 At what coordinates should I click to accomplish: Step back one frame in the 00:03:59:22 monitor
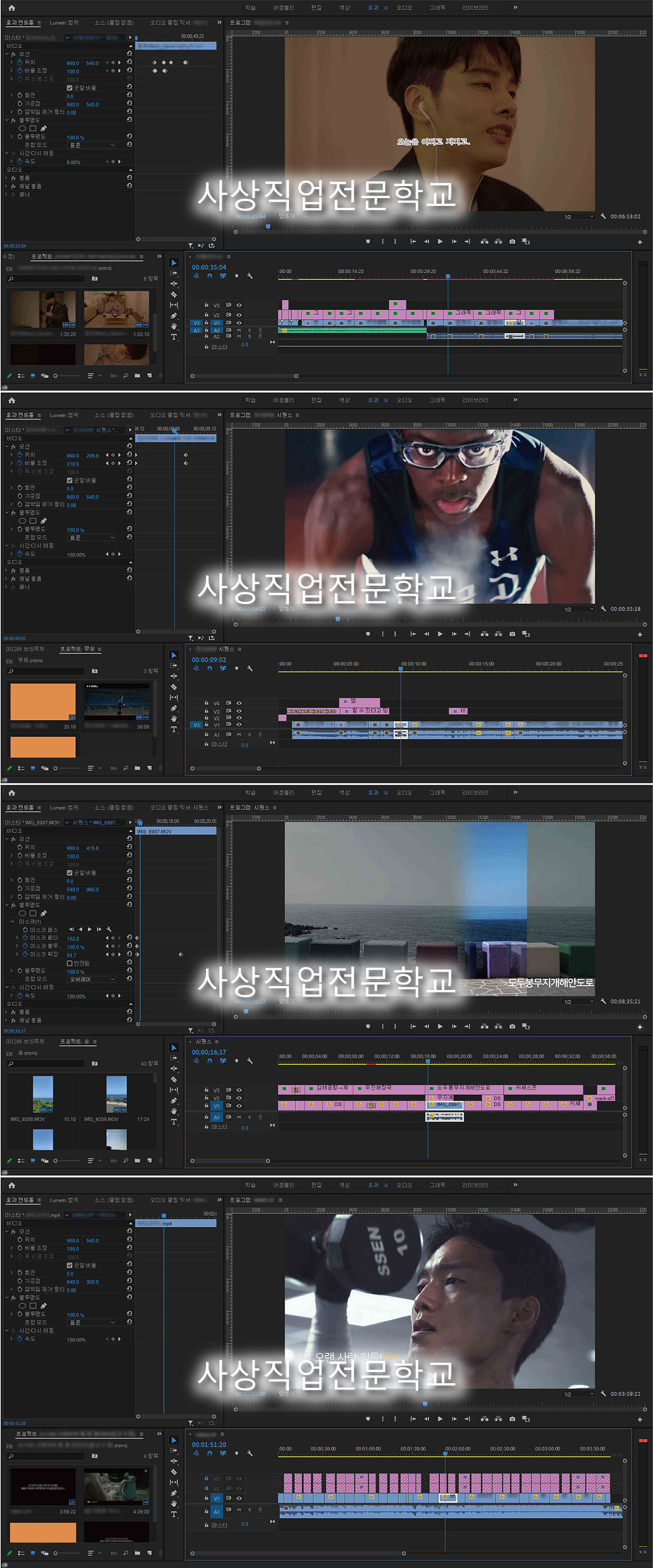click(426, 1419)
